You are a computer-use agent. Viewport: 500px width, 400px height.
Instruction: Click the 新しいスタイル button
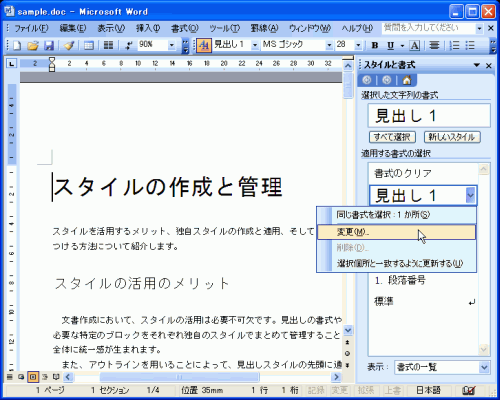[x=452, y=137]
